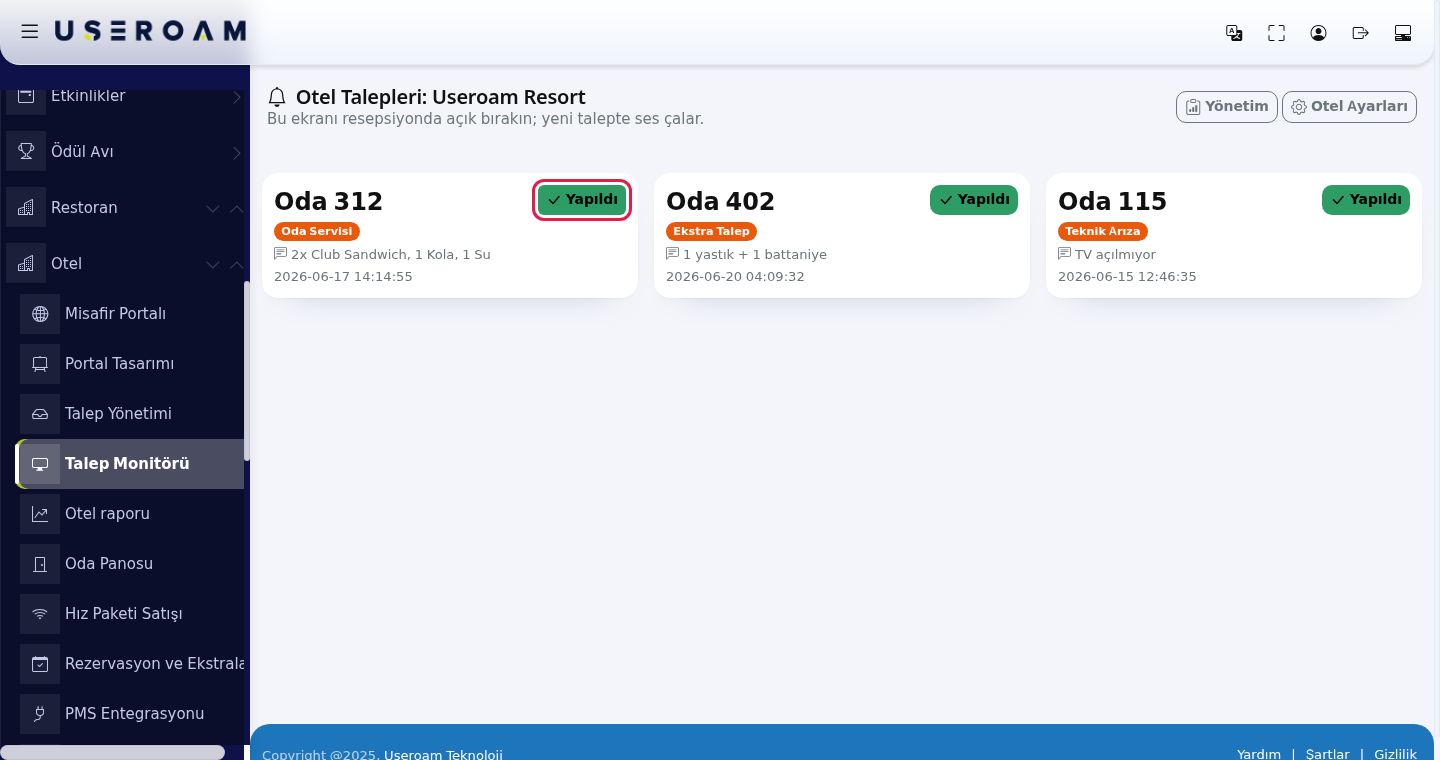Click the calendar icon for Rezervasyon ve Ekstralar
The width and height of the screenshot is (1440, 760).
(40, 664)
